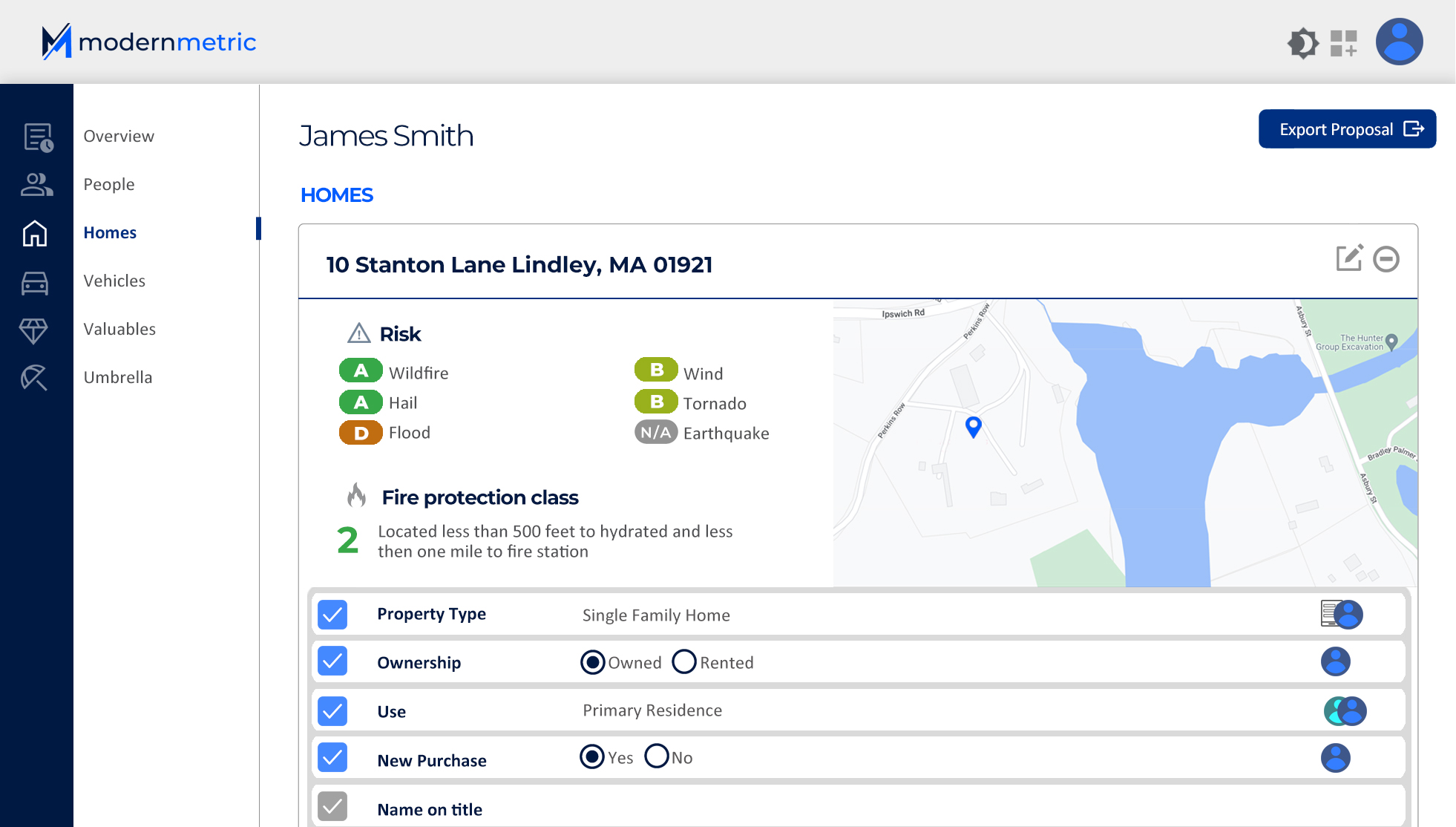Viewport: 1456px width, 827px height.
Task: Toggle the Name on title checkbox
Action: coord(332,806)
